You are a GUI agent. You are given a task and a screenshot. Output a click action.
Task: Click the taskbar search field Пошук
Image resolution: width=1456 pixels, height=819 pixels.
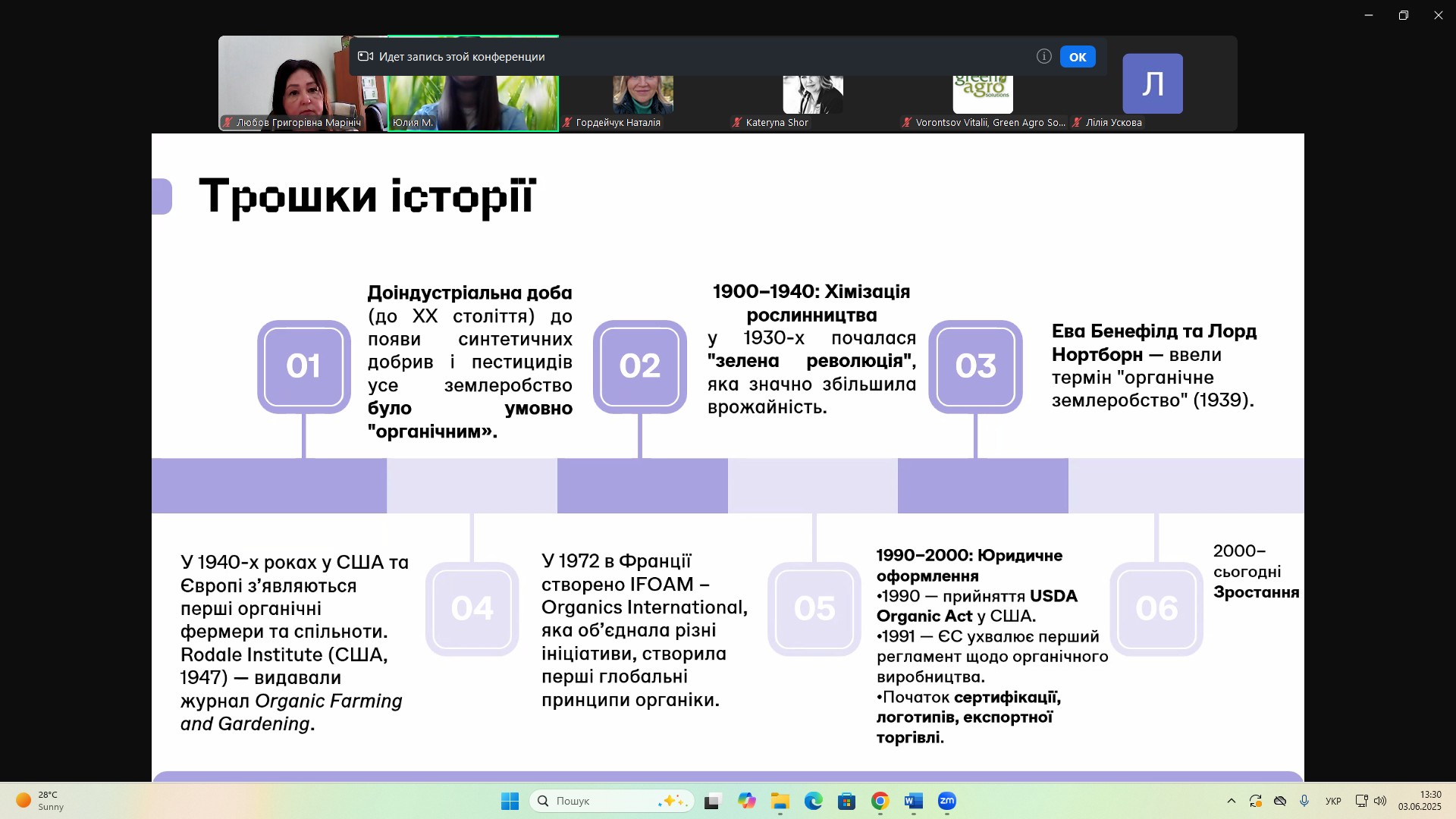click(612, 801)
